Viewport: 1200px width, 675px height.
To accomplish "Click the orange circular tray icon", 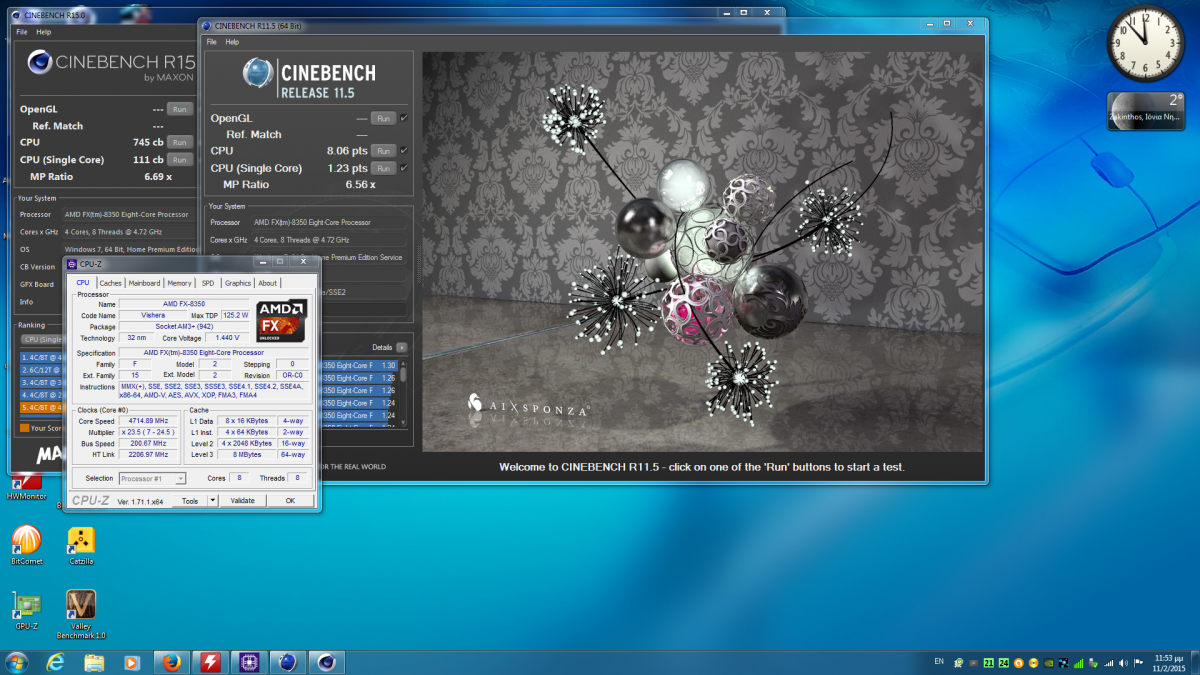I will (1019, 662).
